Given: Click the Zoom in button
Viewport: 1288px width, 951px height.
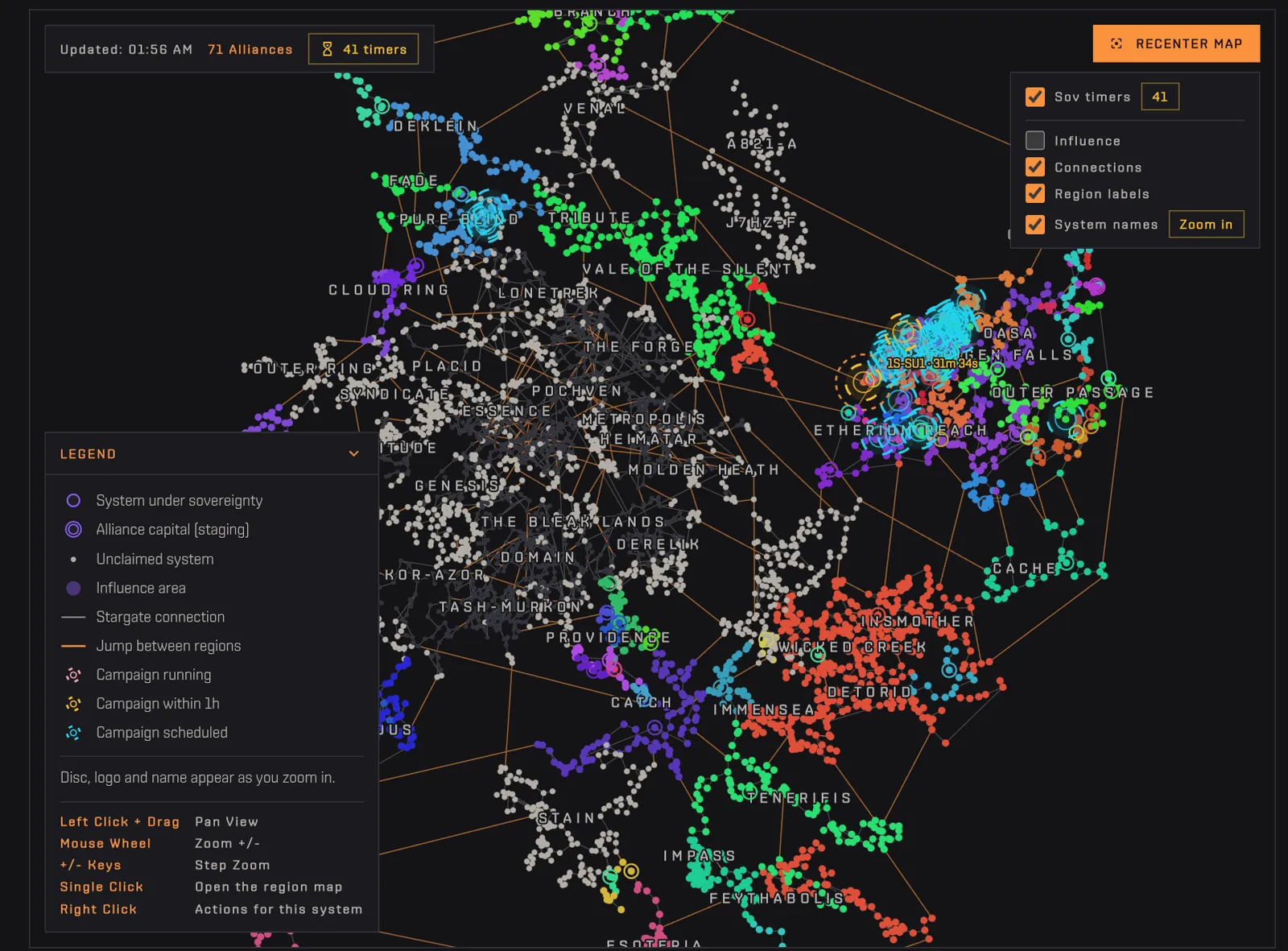Looking at the screenshot, I should pos(1206,224).
